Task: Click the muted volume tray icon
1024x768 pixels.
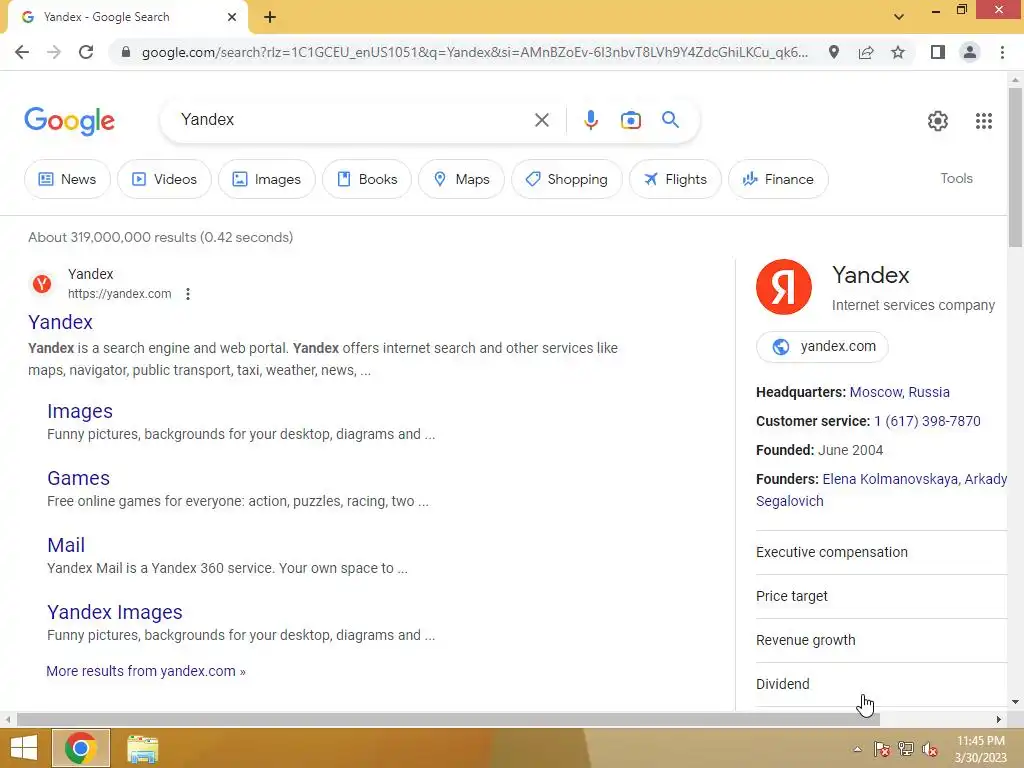Action: click(930, 749)
